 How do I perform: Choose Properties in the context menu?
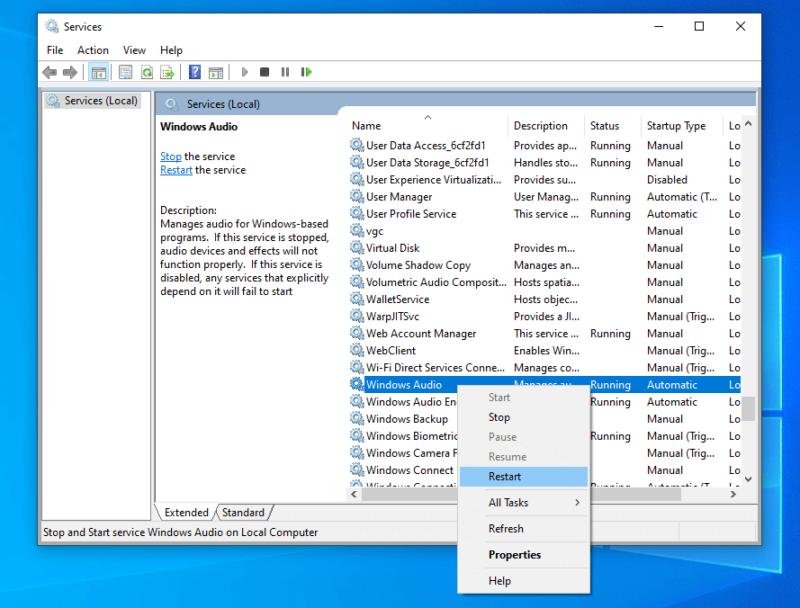click(x=523, y=554)
